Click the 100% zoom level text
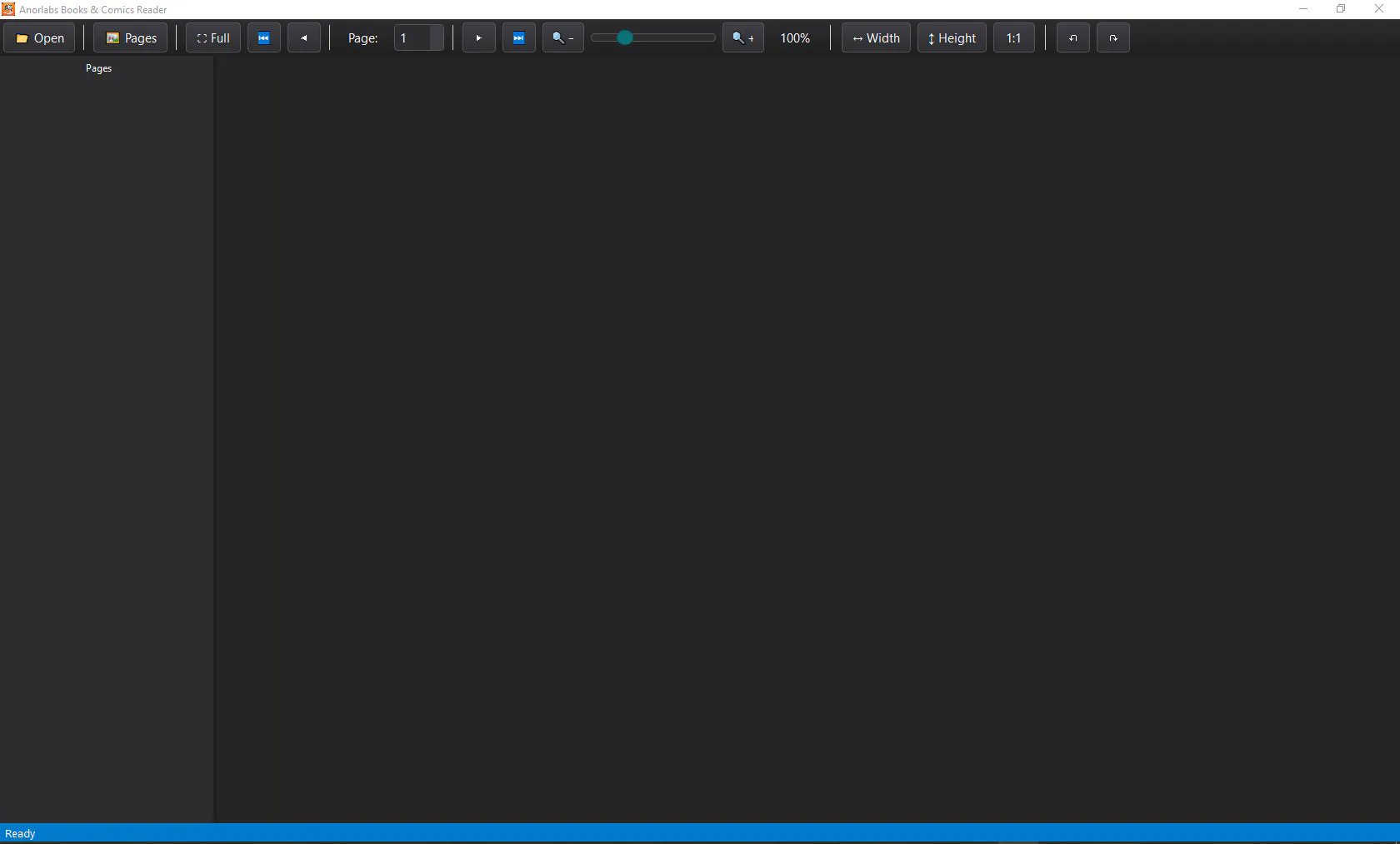Screen dimensions: 1400x844 pyautogui.click(x=795, y=38)
